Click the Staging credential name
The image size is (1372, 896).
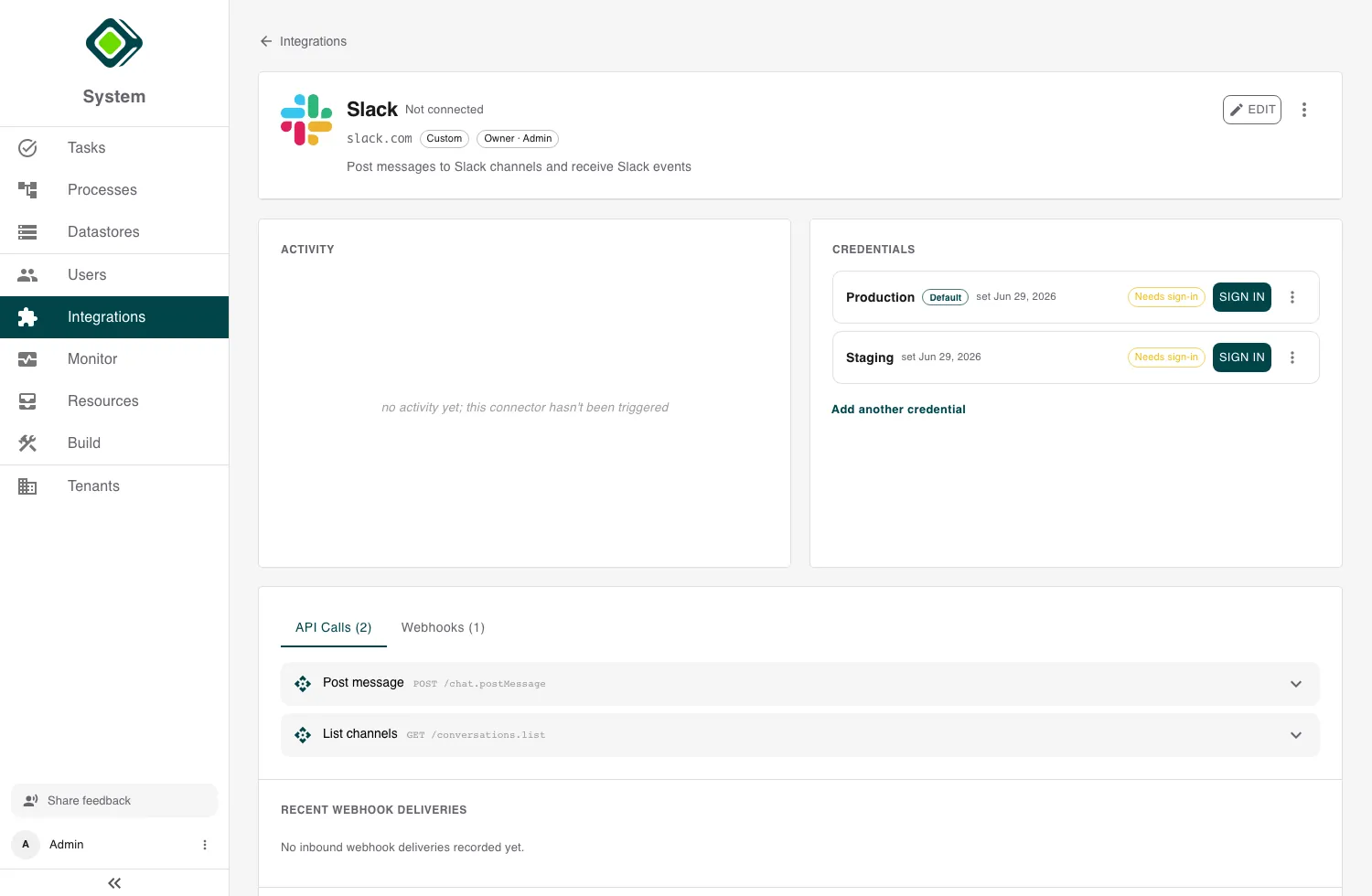(870, 357)
